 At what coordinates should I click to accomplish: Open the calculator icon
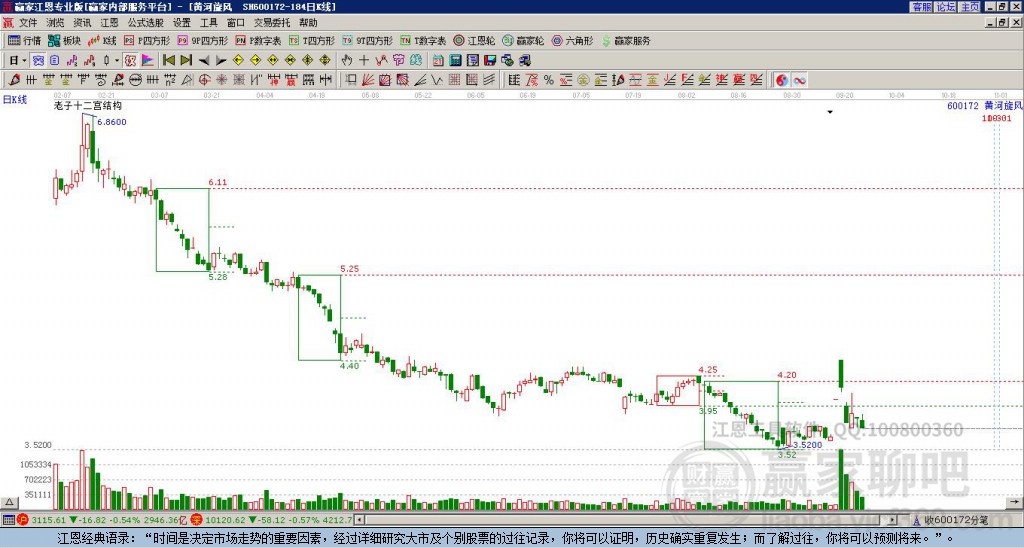(455, 61)
